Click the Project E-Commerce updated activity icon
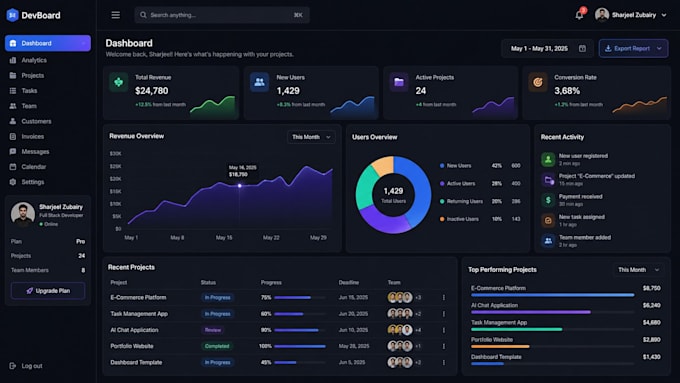680x383 pixels. [x=548, y=180]
